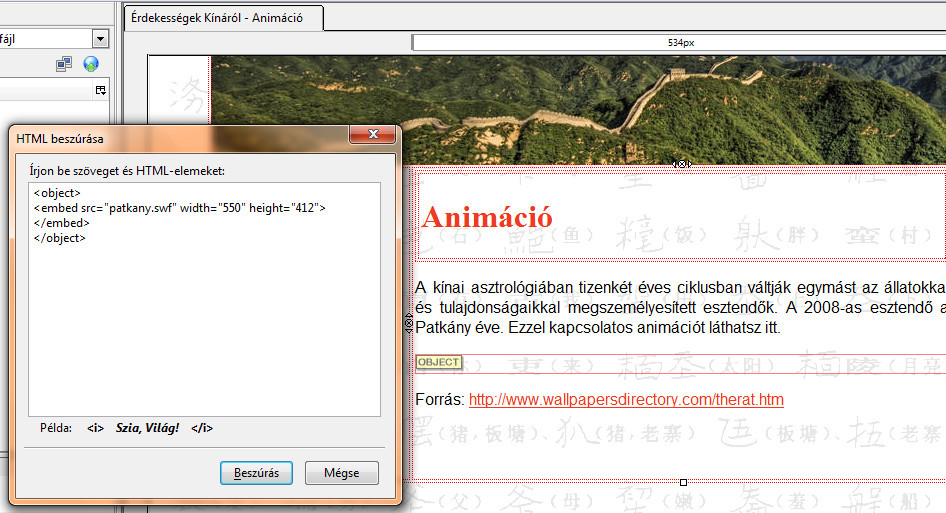Click the paragraph about kínai asztrológiában
This screenshot has height=513, width=946.
click(x=681, y=308)
